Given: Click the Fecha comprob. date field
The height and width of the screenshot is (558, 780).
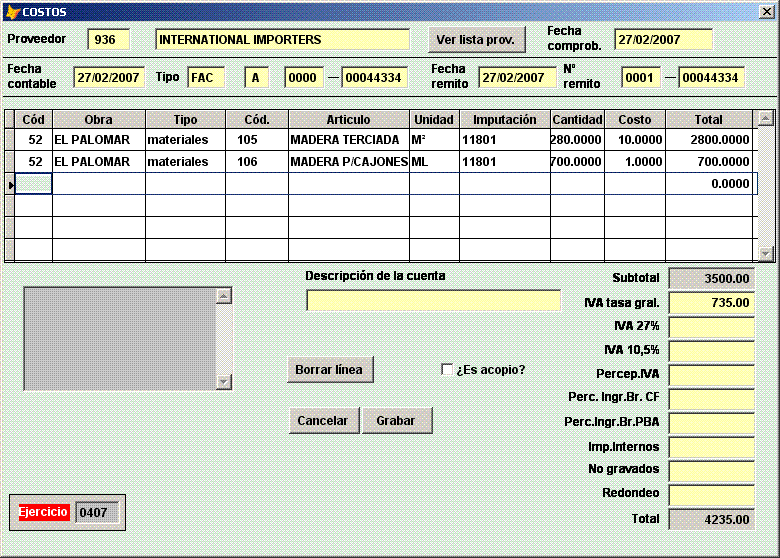Looking at the screenshot, I should coord(662,40).
